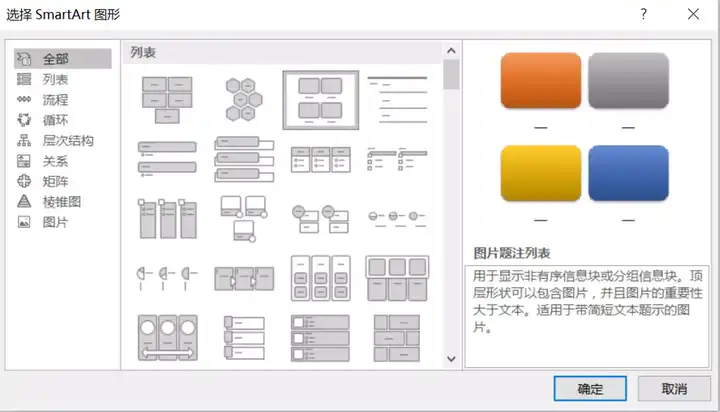Image resolution: width=720 pixels, height=412 pixels.
Task: Confirm with the 确定 button
Action: (x=590, y=389)
